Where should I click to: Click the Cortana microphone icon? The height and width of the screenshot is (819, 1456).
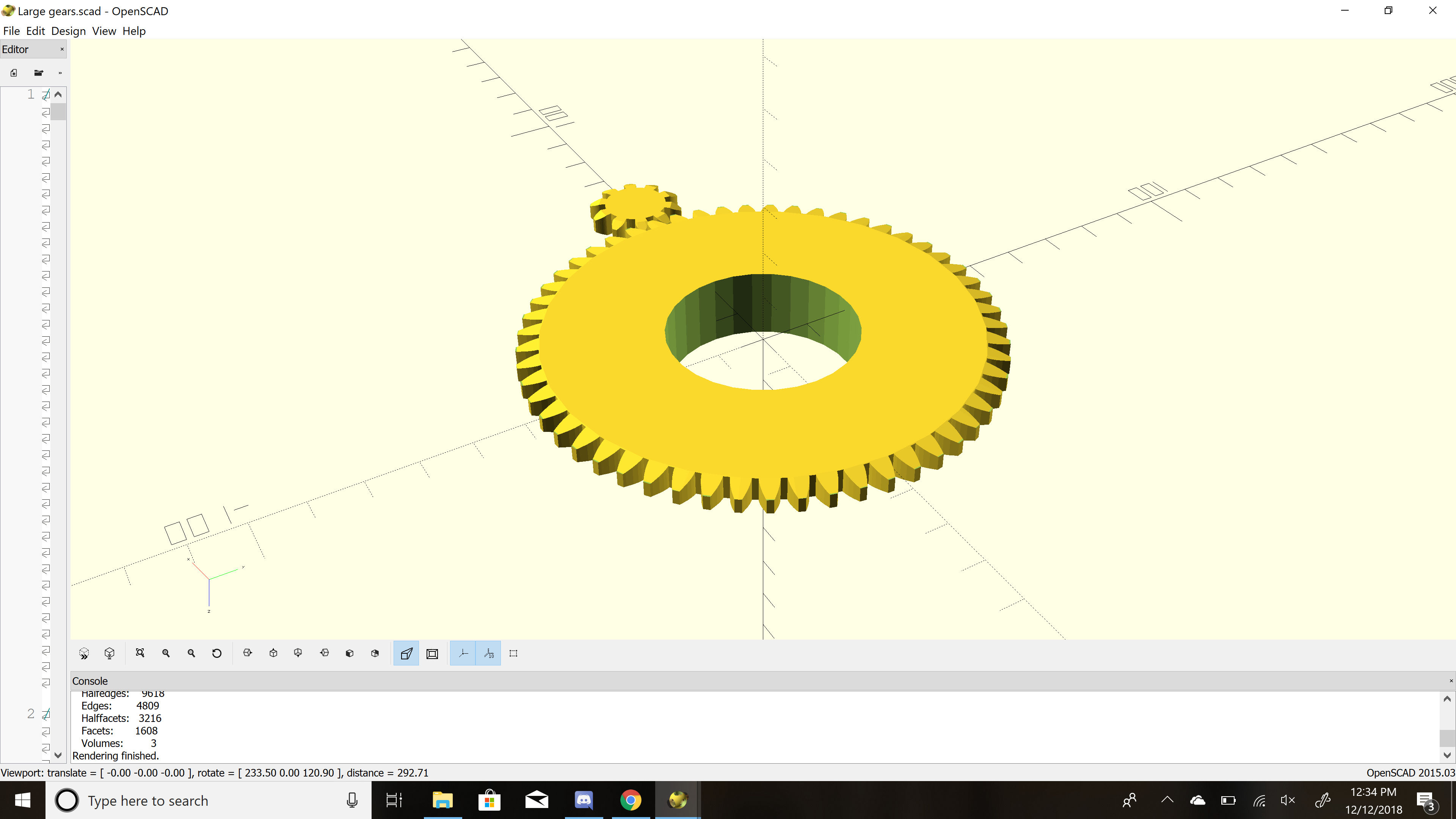[351, 800]
